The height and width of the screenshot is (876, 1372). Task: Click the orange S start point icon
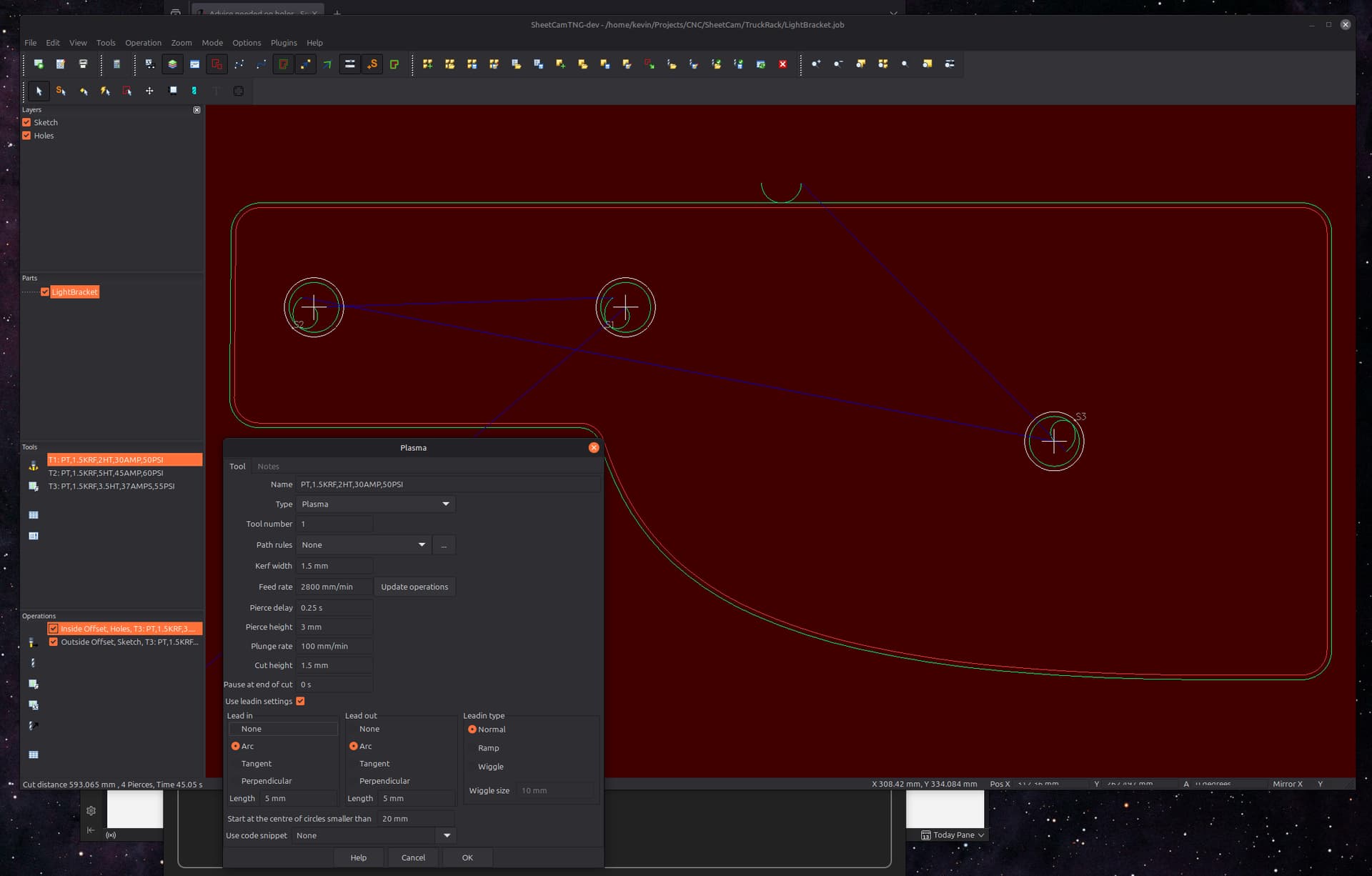[372, 64]
